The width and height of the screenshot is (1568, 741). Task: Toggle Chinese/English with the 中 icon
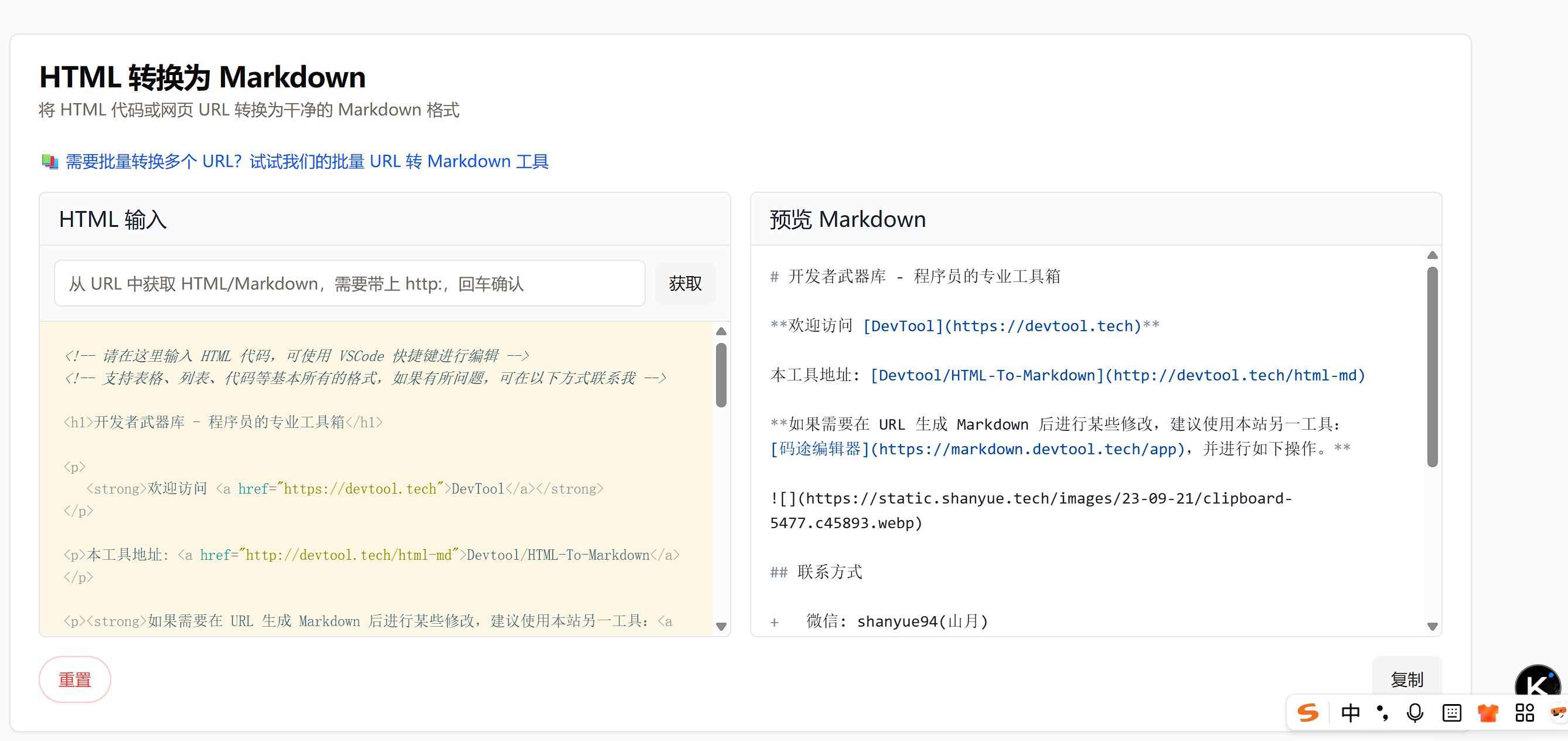(x=1351, y=712)
